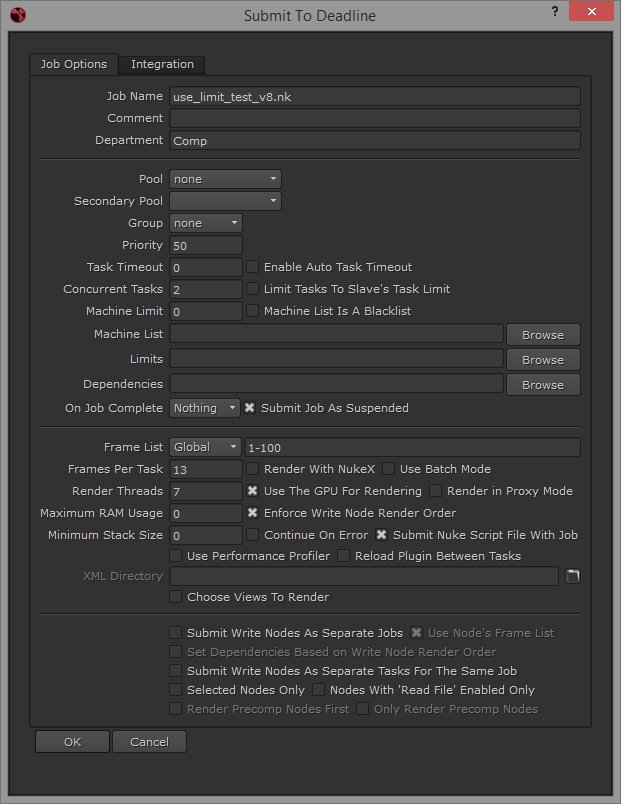
Task: Enable Auto Task Timeout checkbox
Action: pyautogui.click(x=254, y=267)
